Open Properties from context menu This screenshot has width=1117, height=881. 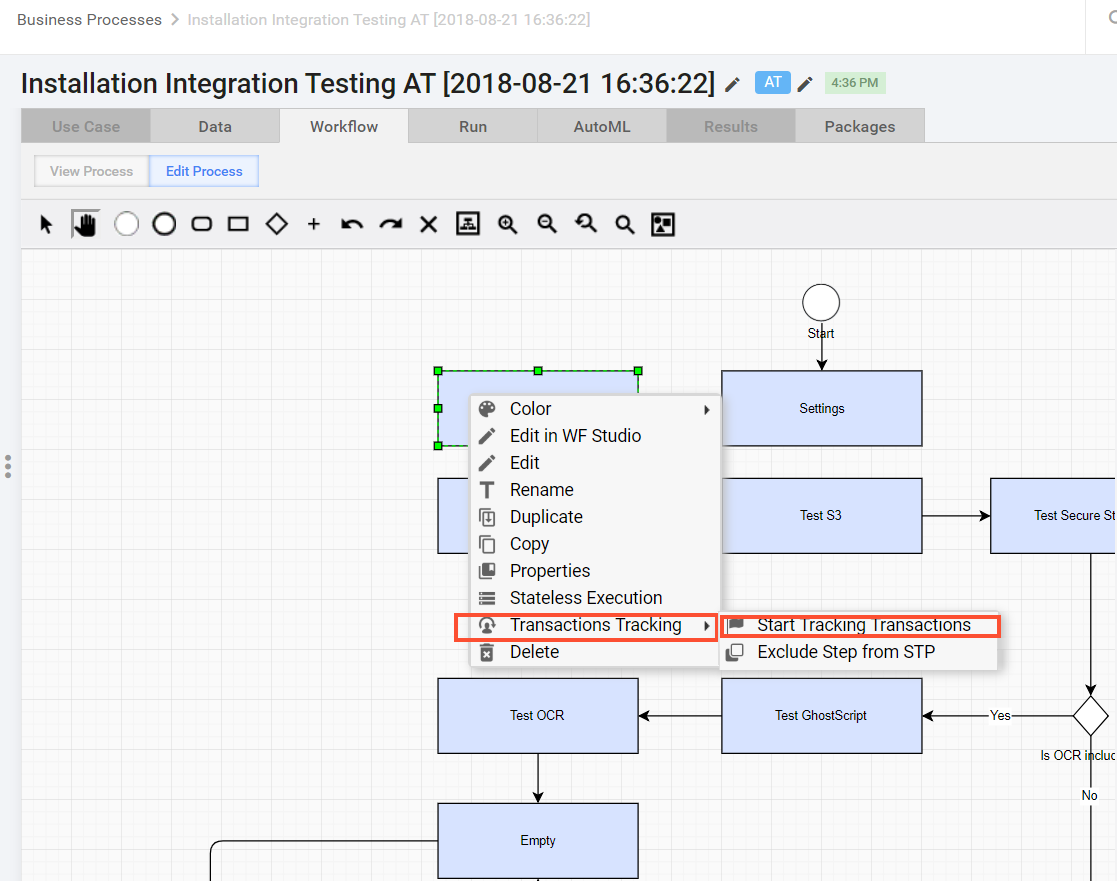click(x=595, y=571)
